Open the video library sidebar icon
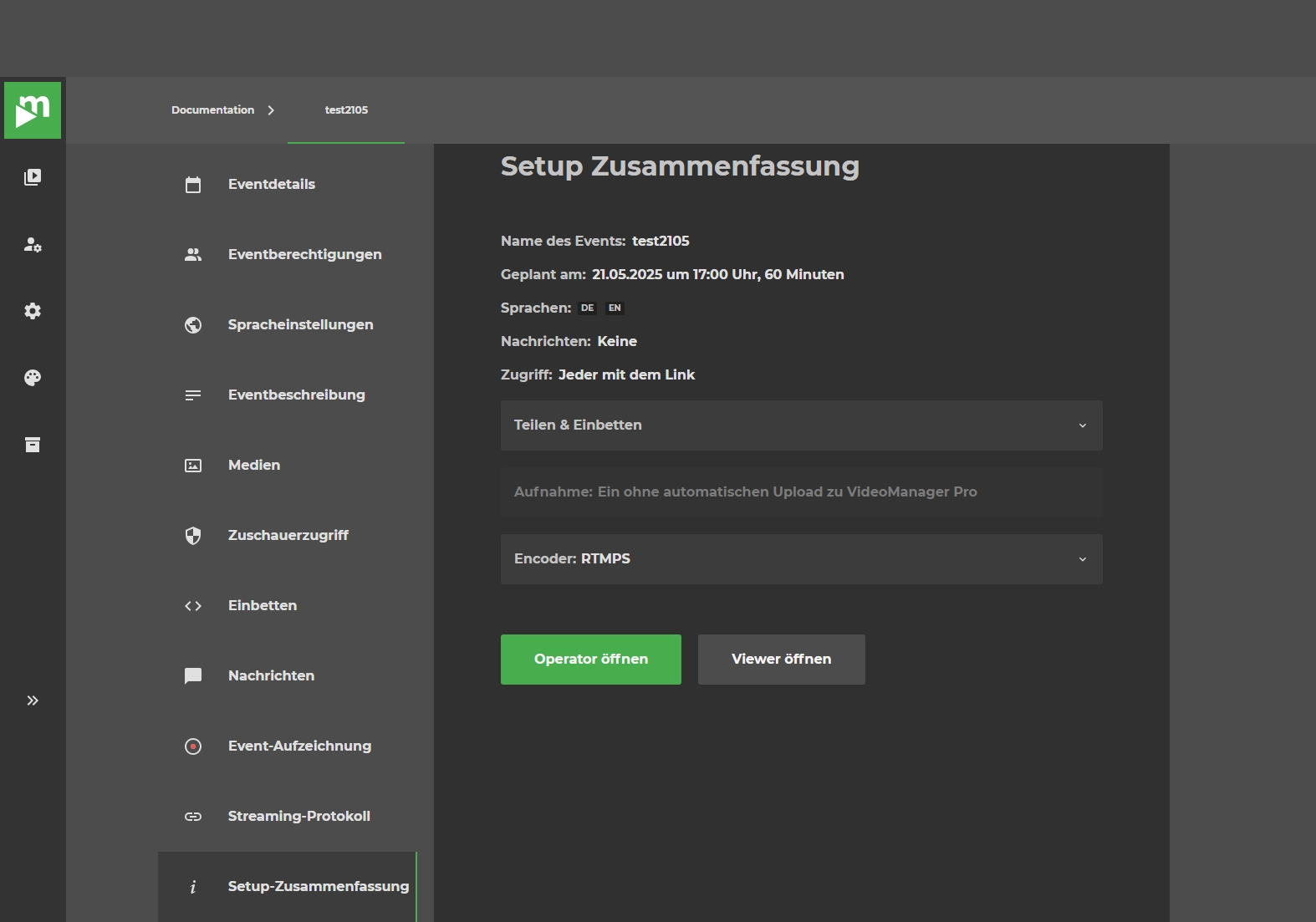The image size is (1316, 922). click(33, 177)
